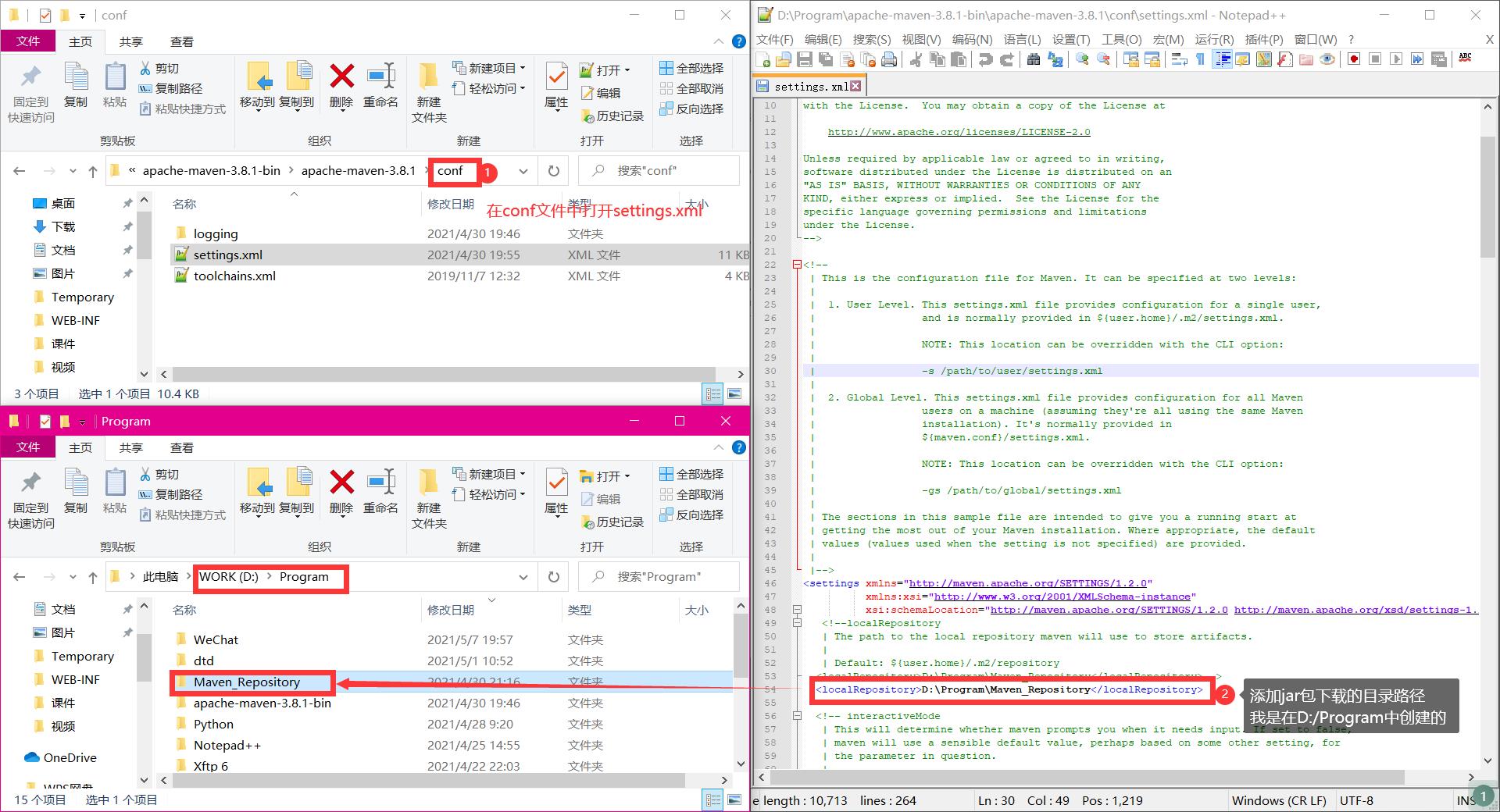Viewport: 1500px width, 812px height.
Task: Click the Undo arrow in Notepad++ toolbar
Action: click(986, 59)
